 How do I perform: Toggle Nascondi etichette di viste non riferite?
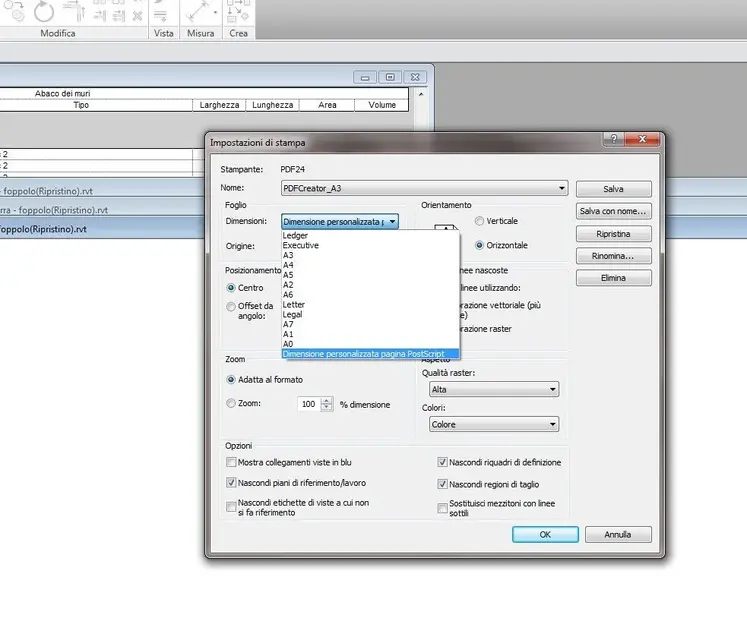click(x=231, y=507)
